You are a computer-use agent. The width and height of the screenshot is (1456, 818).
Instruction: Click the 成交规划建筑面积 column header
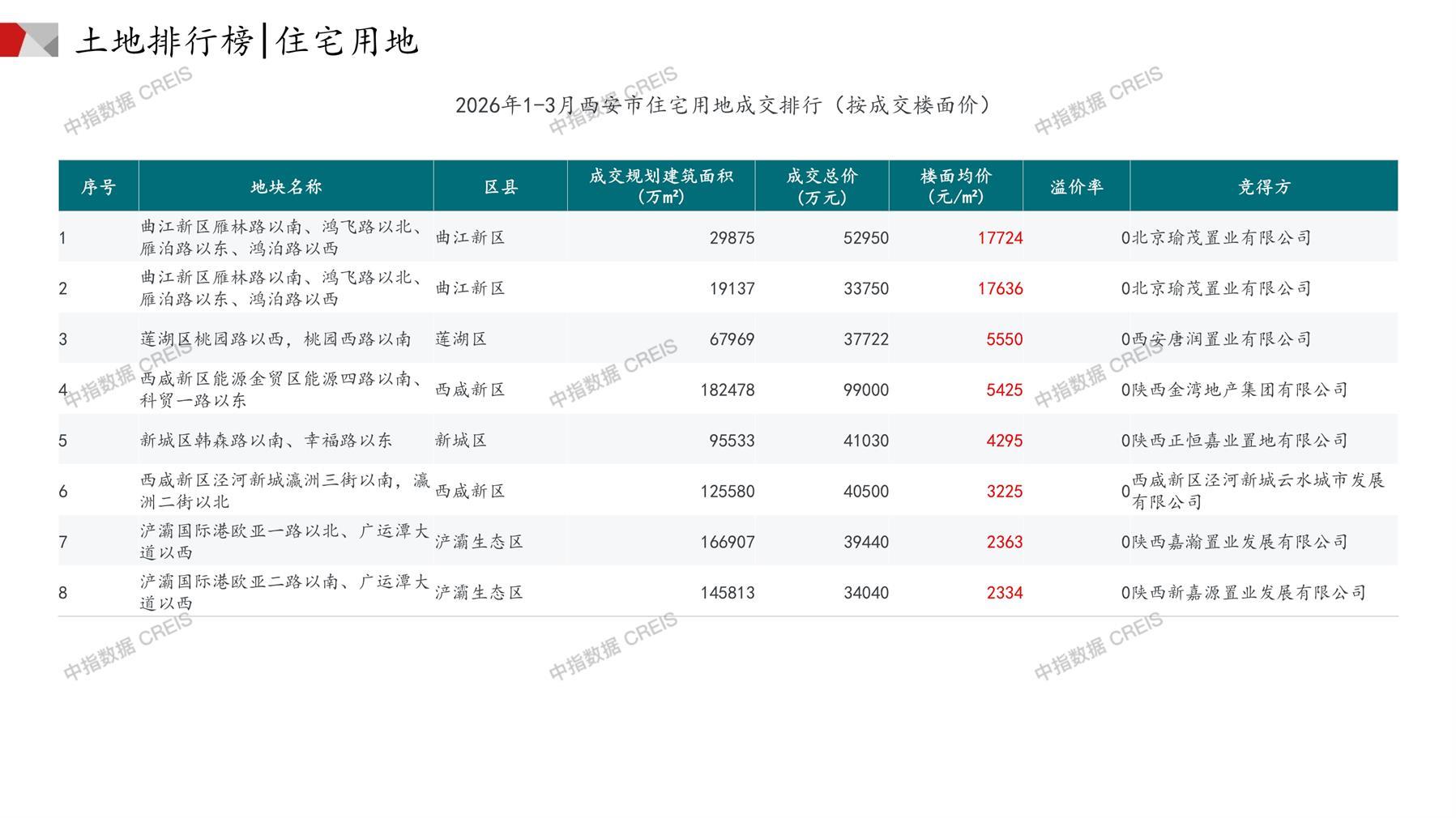tap(660, 186)
